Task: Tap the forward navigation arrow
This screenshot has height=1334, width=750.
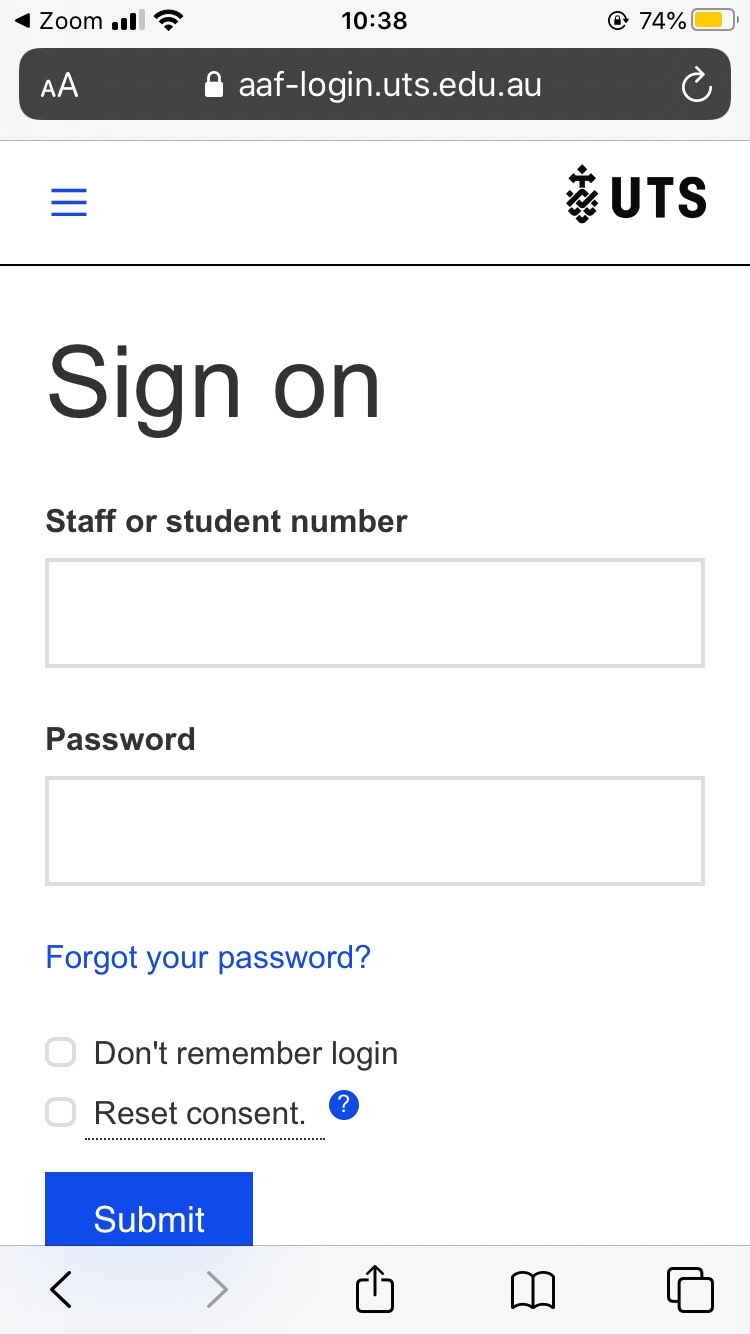Action: 216,1289
